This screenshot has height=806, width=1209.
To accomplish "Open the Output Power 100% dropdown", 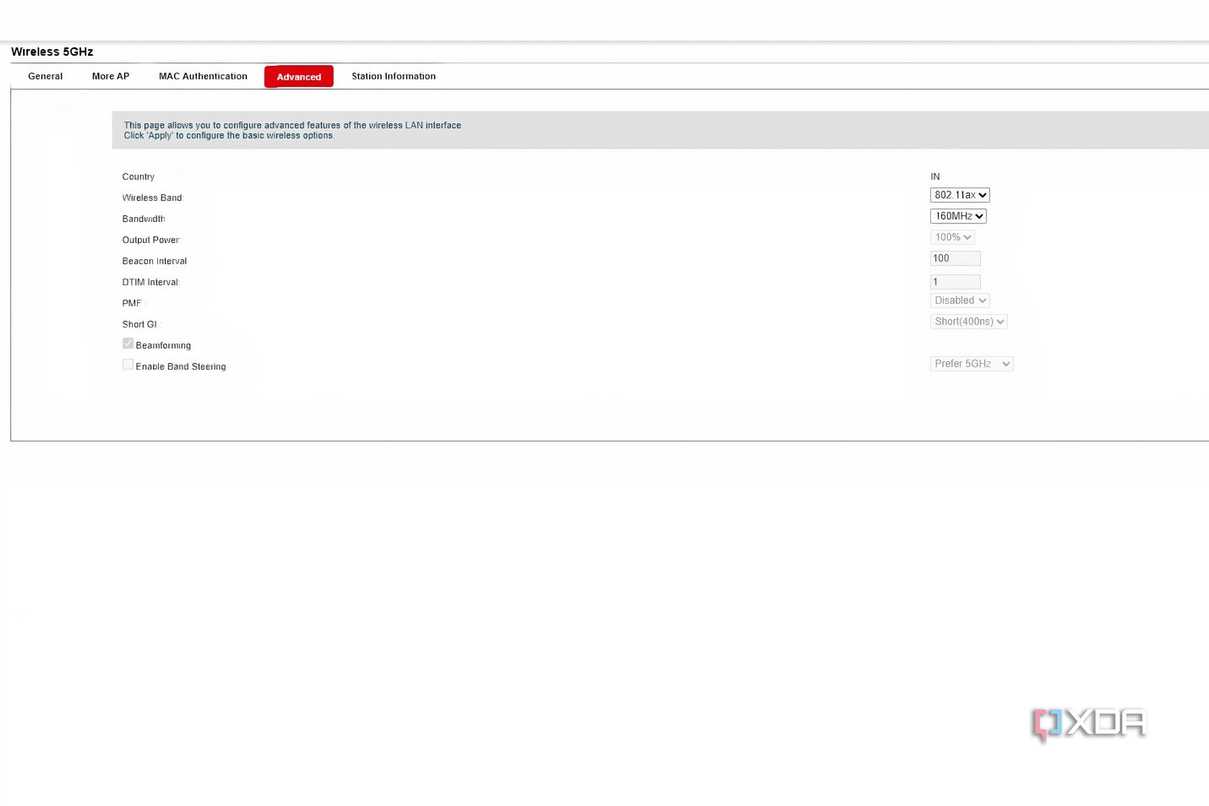I will click(952, 237).
